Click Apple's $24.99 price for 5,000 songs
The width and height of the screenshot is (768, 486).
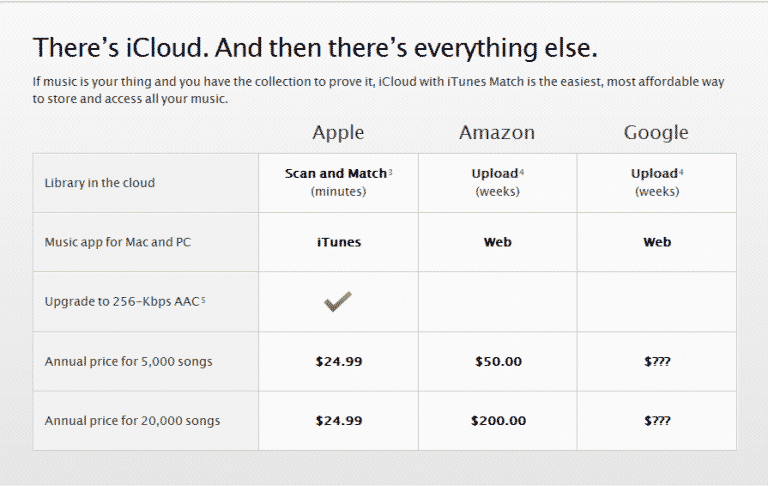pos(338,361)
